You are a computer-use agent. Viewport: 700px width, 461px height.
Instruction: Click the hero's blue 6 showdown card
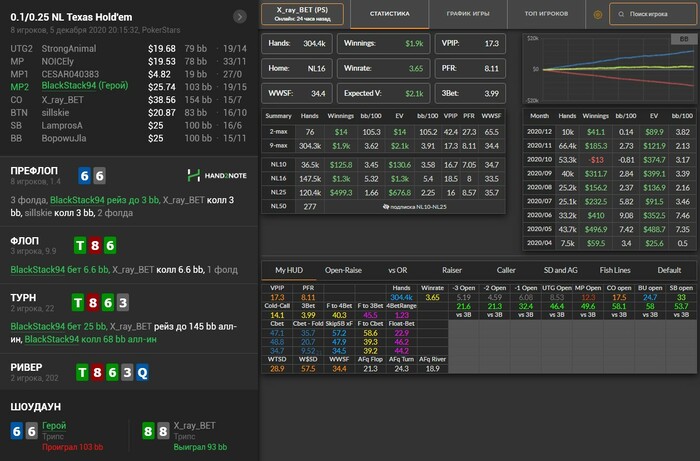(17, 431)
